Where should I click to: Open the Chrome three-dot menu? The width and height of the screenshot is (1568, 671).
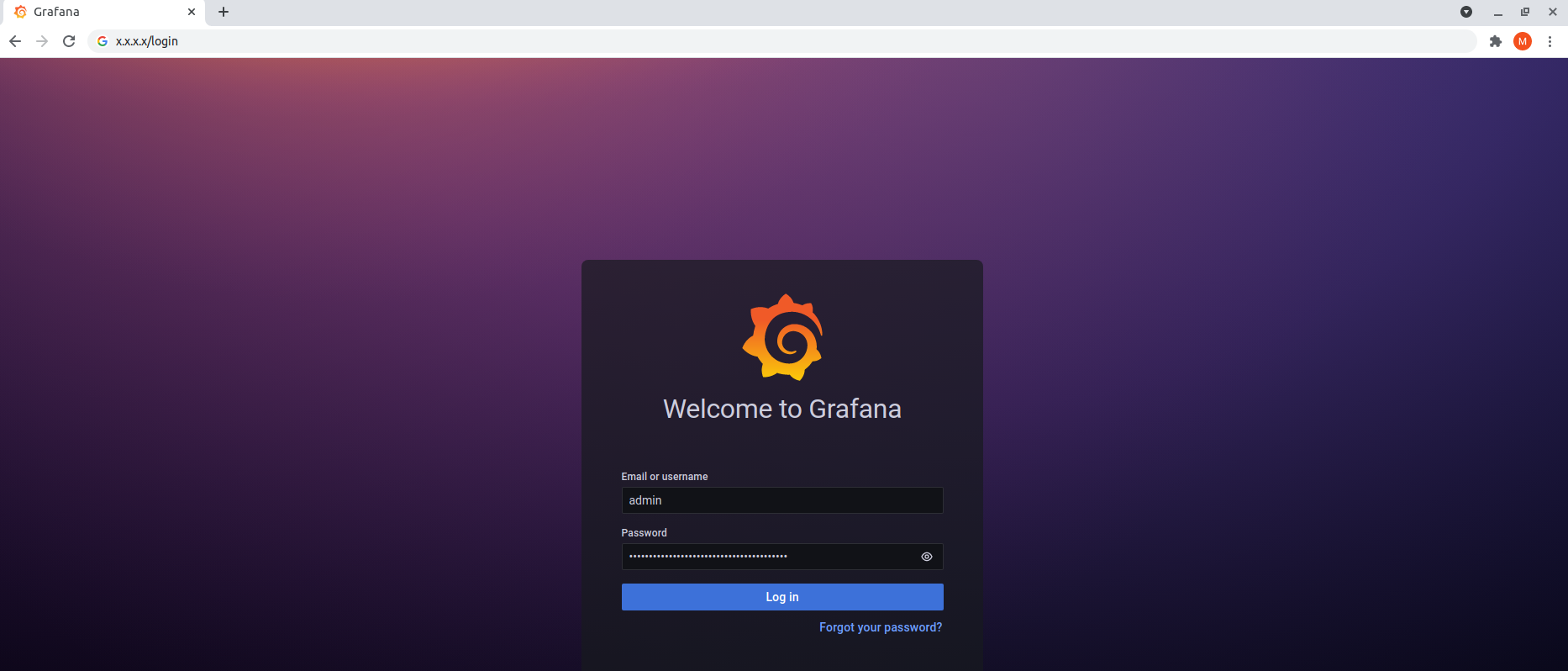pos(1550,41)
